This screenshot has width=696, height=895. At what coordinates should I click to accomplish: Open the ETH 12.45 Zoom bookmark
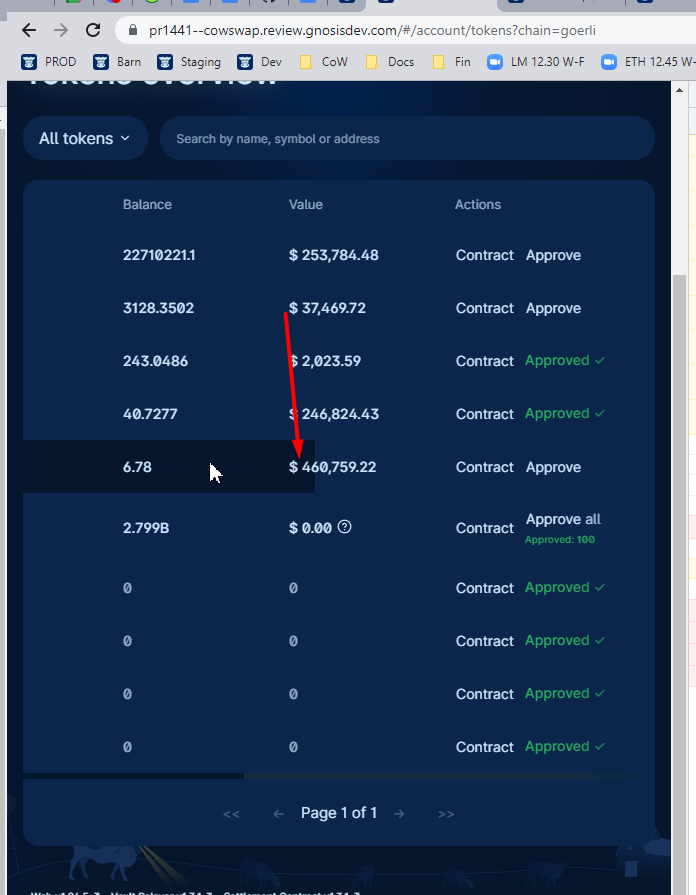(648, 62)
